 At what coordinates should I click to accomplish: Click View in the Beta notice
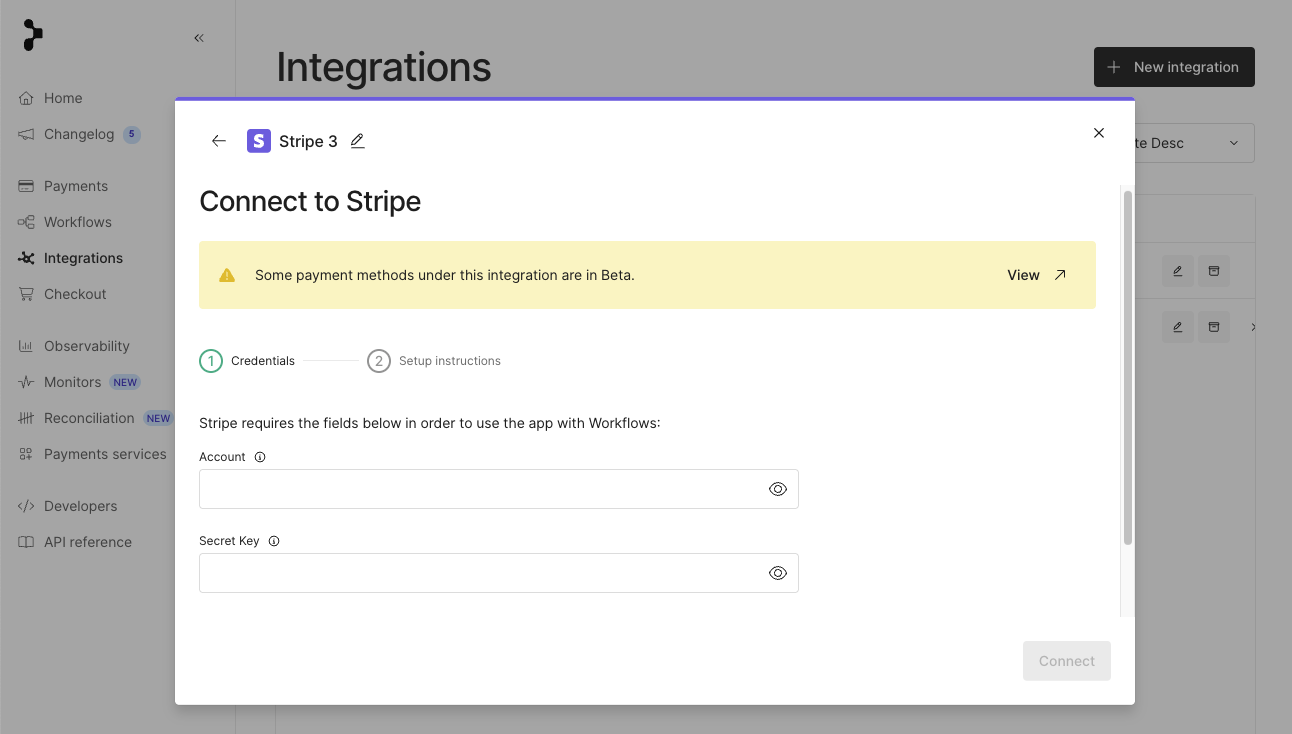click(1023, 275)
